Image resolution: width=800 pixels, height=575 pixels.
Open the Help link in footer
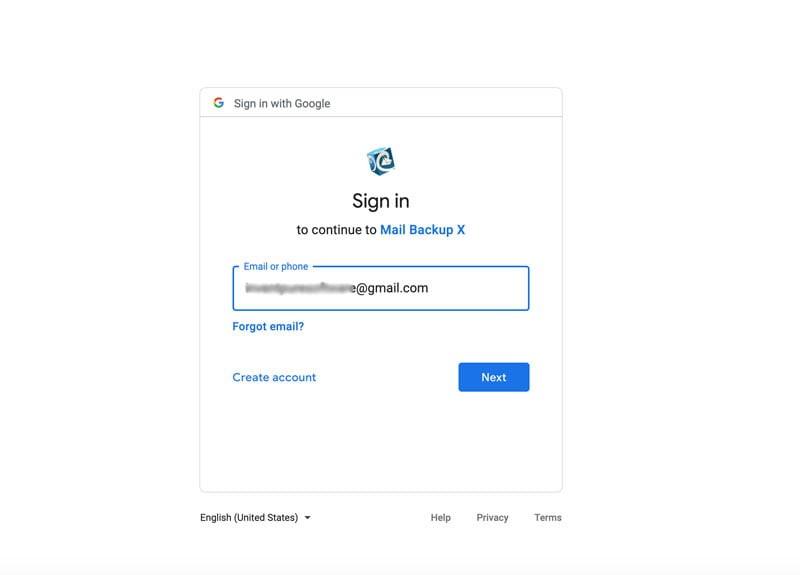click(x=440, y=517)
